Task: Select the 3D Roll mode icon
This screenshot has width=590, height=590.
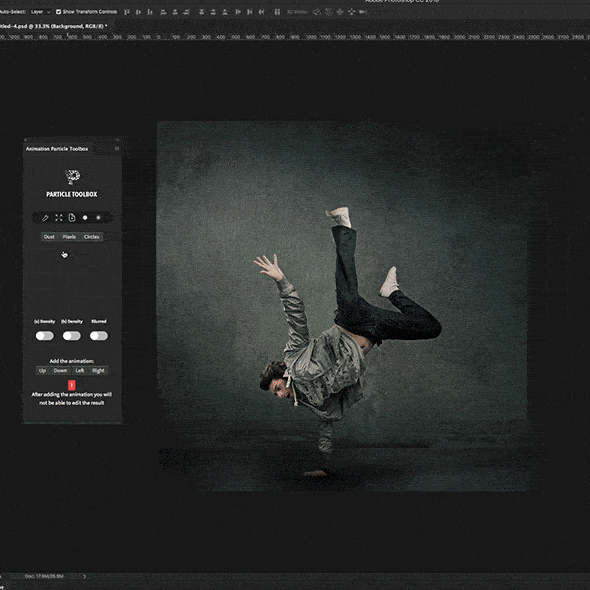Action: (328, 12)
